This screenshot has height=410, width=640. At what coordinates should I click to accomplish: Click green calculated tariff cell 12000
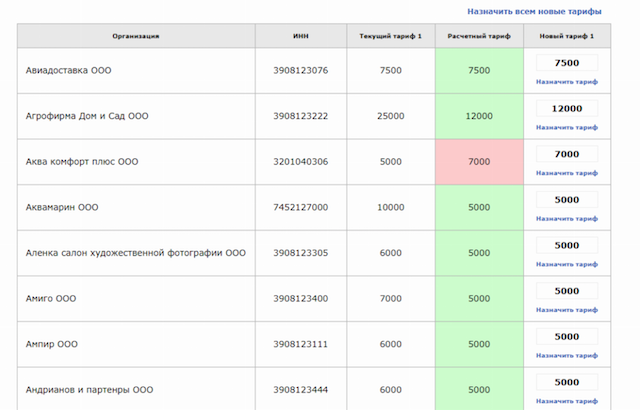(479, 116)
